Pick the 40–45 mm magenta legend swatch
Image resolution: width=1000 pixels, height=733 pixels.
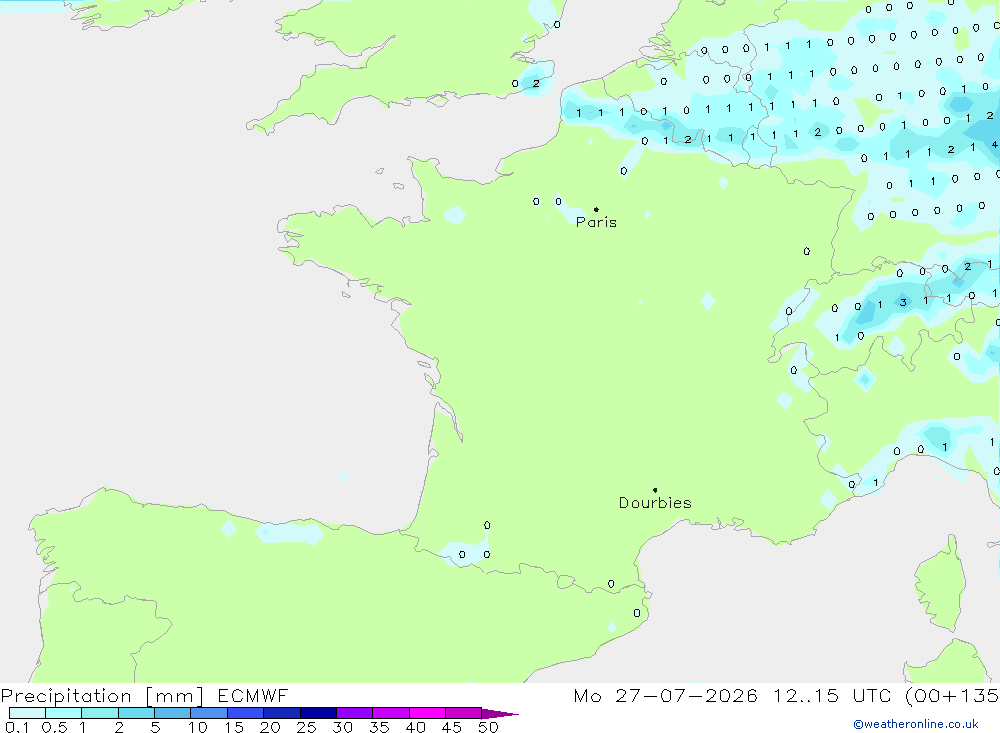(427, 713)
